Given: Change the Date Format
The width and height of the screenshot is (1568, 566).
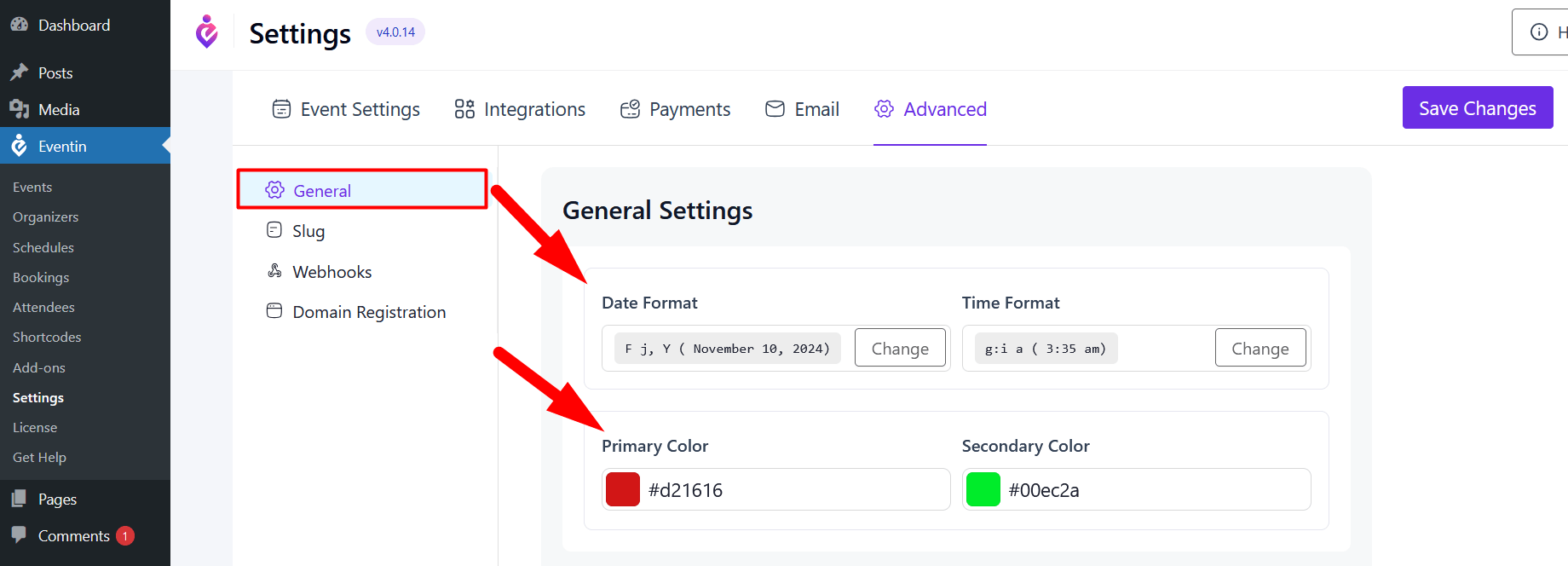Looking at the screenshot, I should (900, 348).
